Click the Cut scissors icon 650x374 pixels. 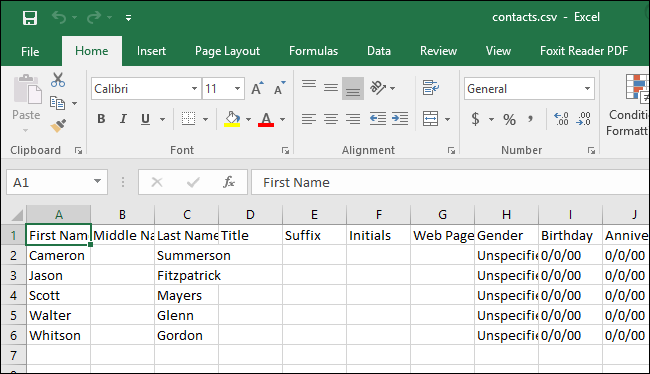(x=58, y=80)
